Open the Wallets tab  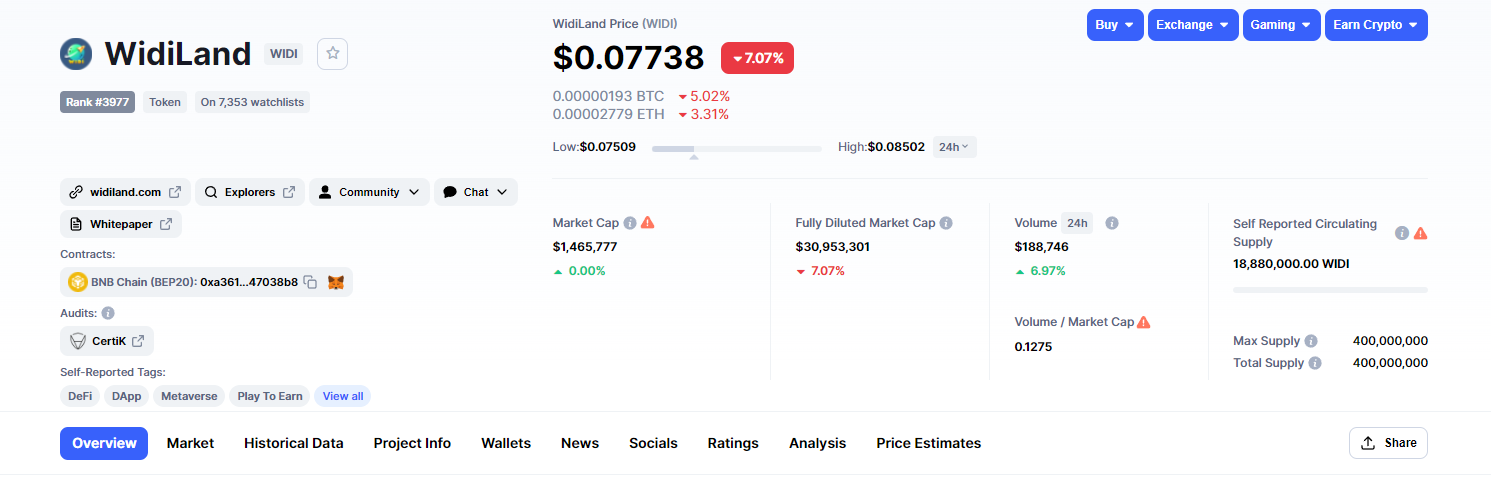point(506,443)
